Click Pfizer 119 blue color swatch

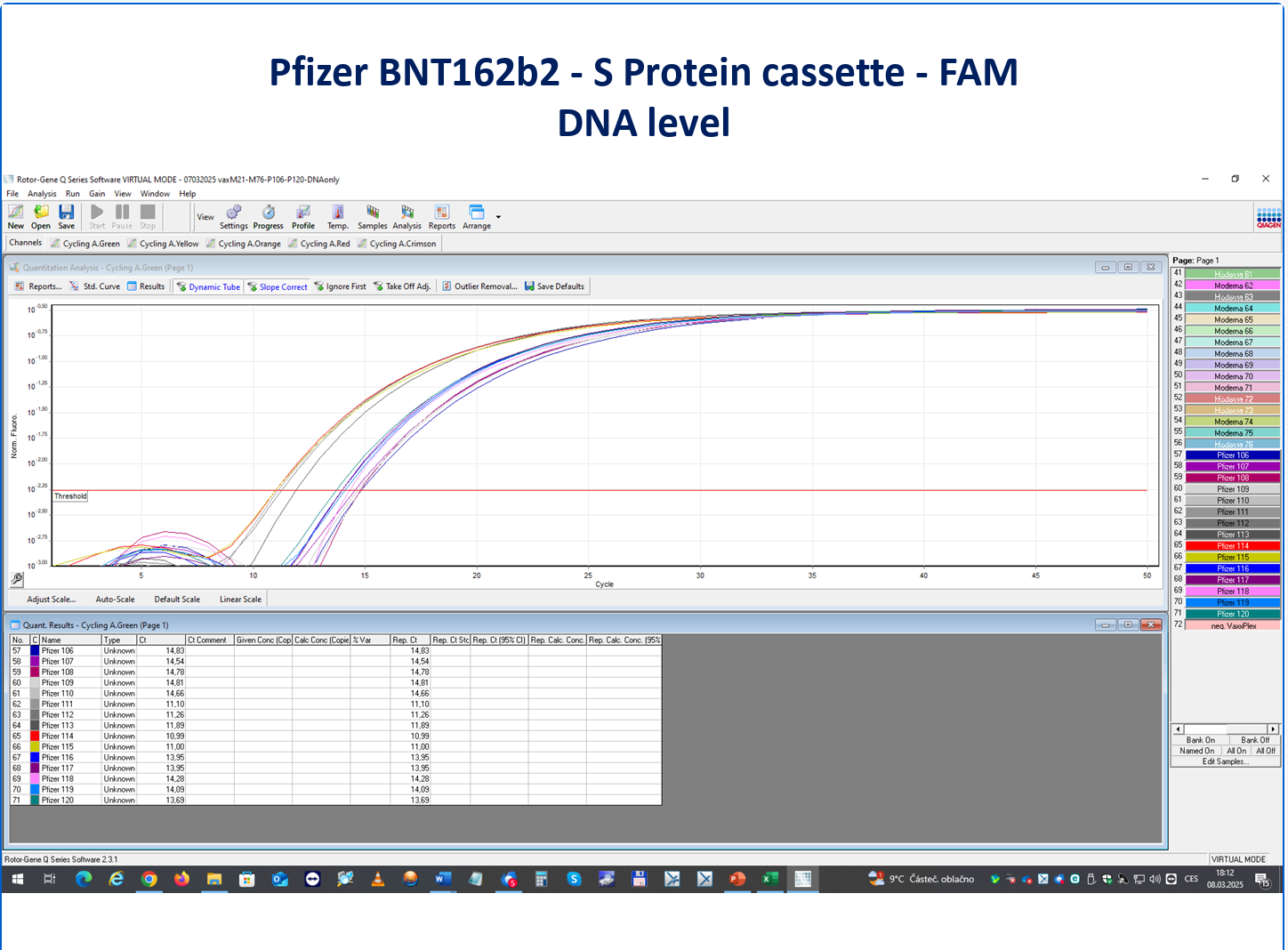[35, 790]
